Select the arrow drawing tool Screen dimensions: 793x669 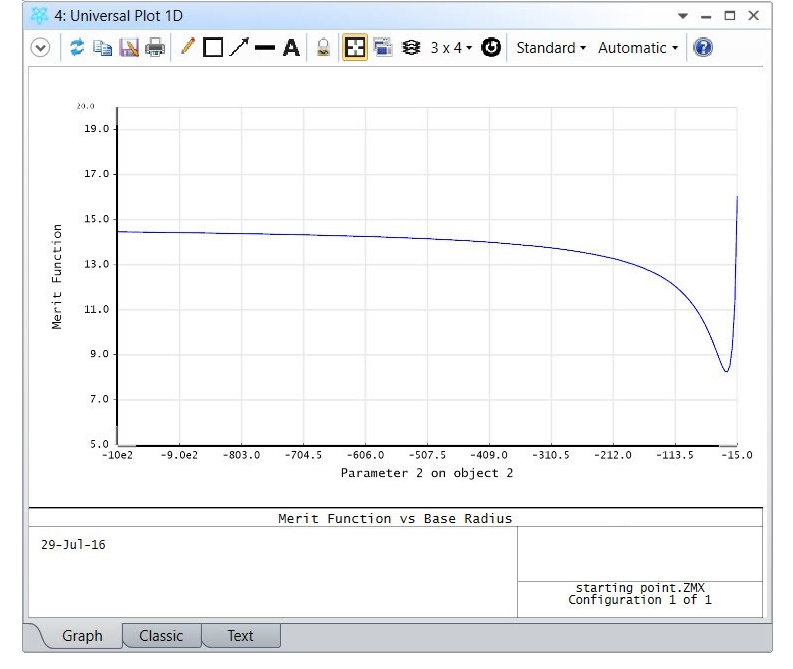click(x=238, y=48)
